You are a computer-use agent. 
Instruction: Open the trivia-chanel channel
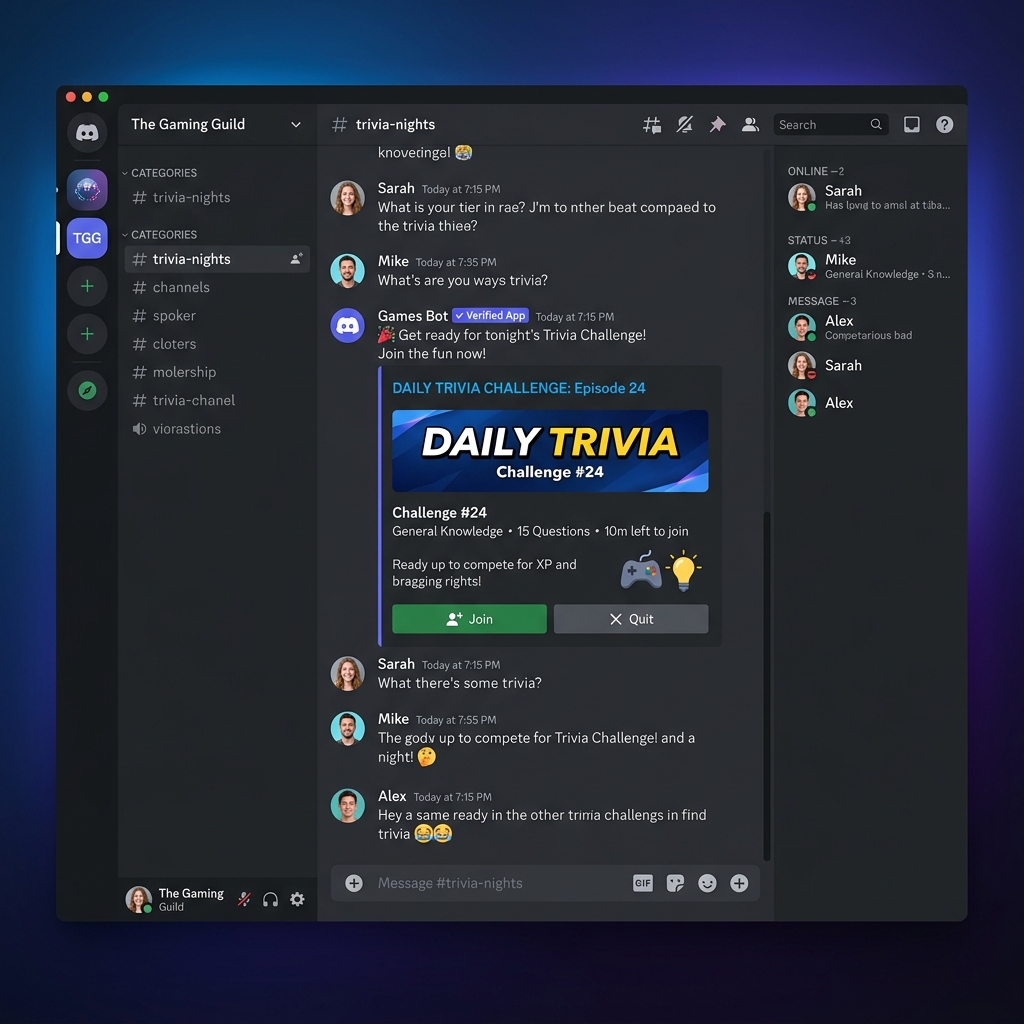click(217, 400)
